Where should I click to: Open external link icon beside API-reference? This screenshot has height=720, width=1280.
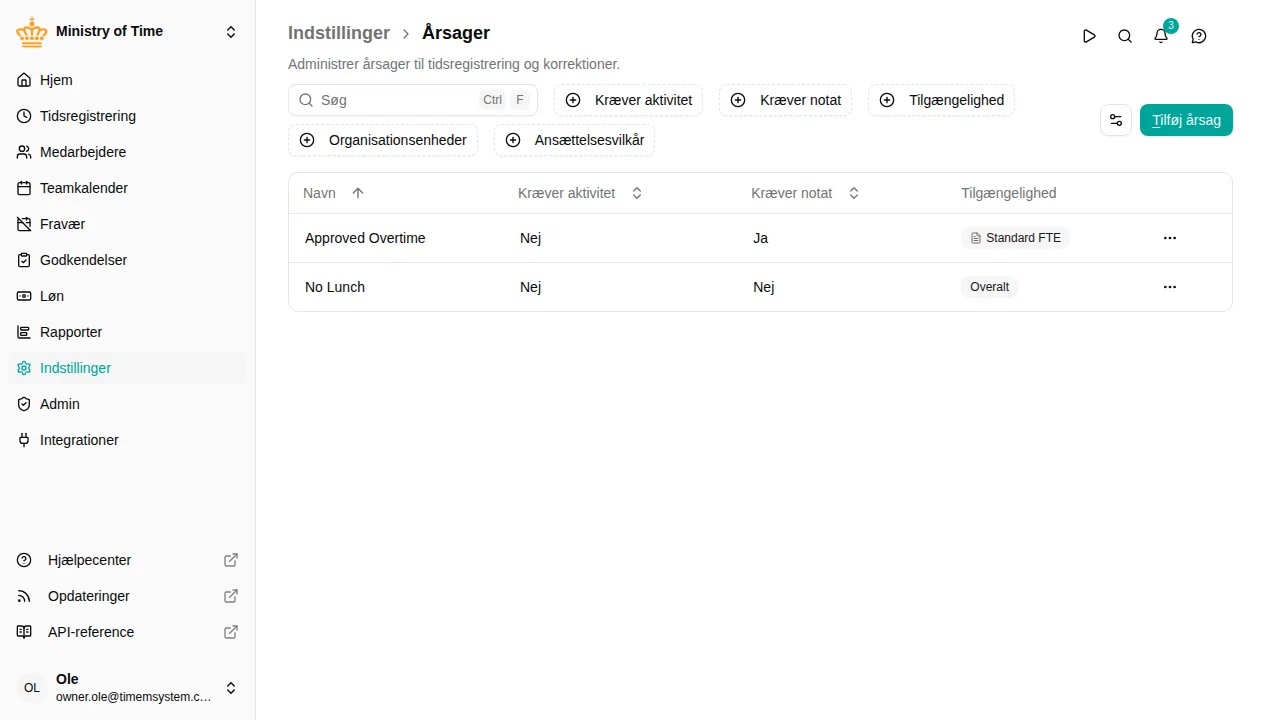231,632
